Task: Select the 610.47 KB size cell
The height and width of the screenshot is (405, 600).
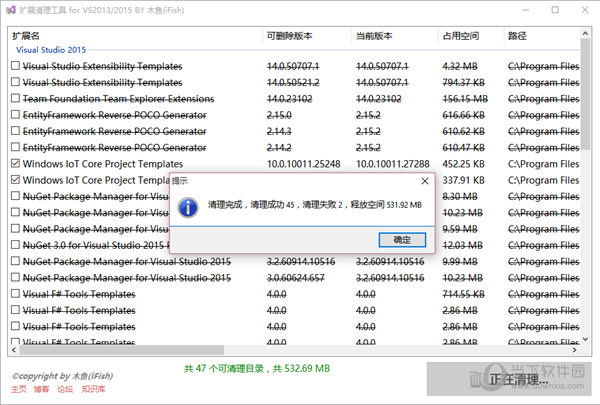Action: 463,148
